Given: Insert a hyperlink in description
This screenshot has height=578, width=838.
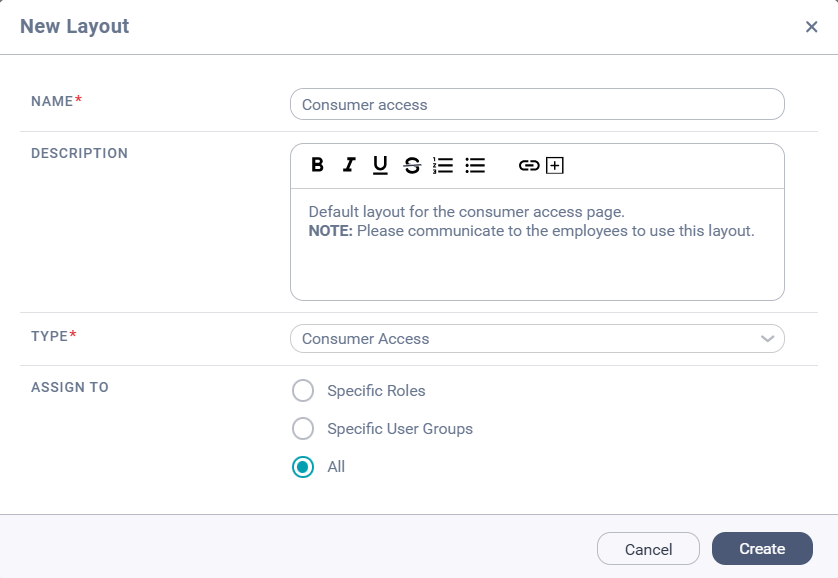Looking at the screenshot, I should (x=529, y=166).
